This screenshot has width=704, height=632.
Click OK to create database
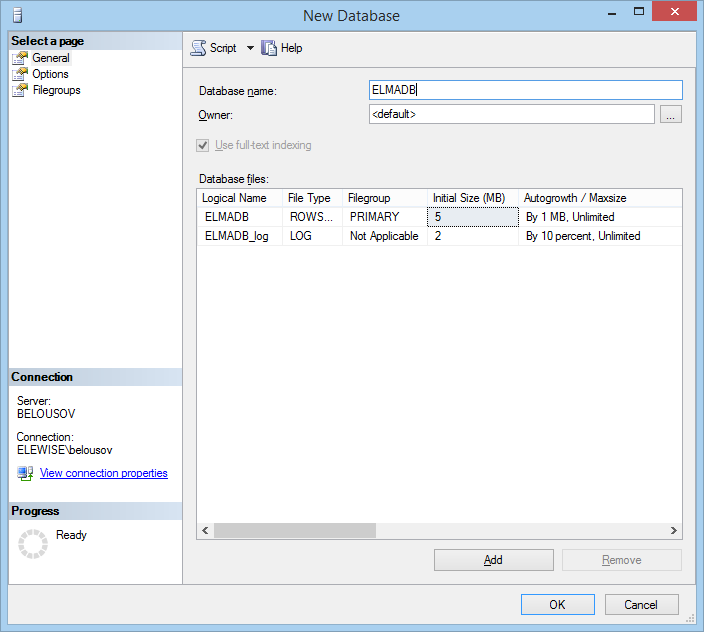pyautogui.click(x=557, y=604)
